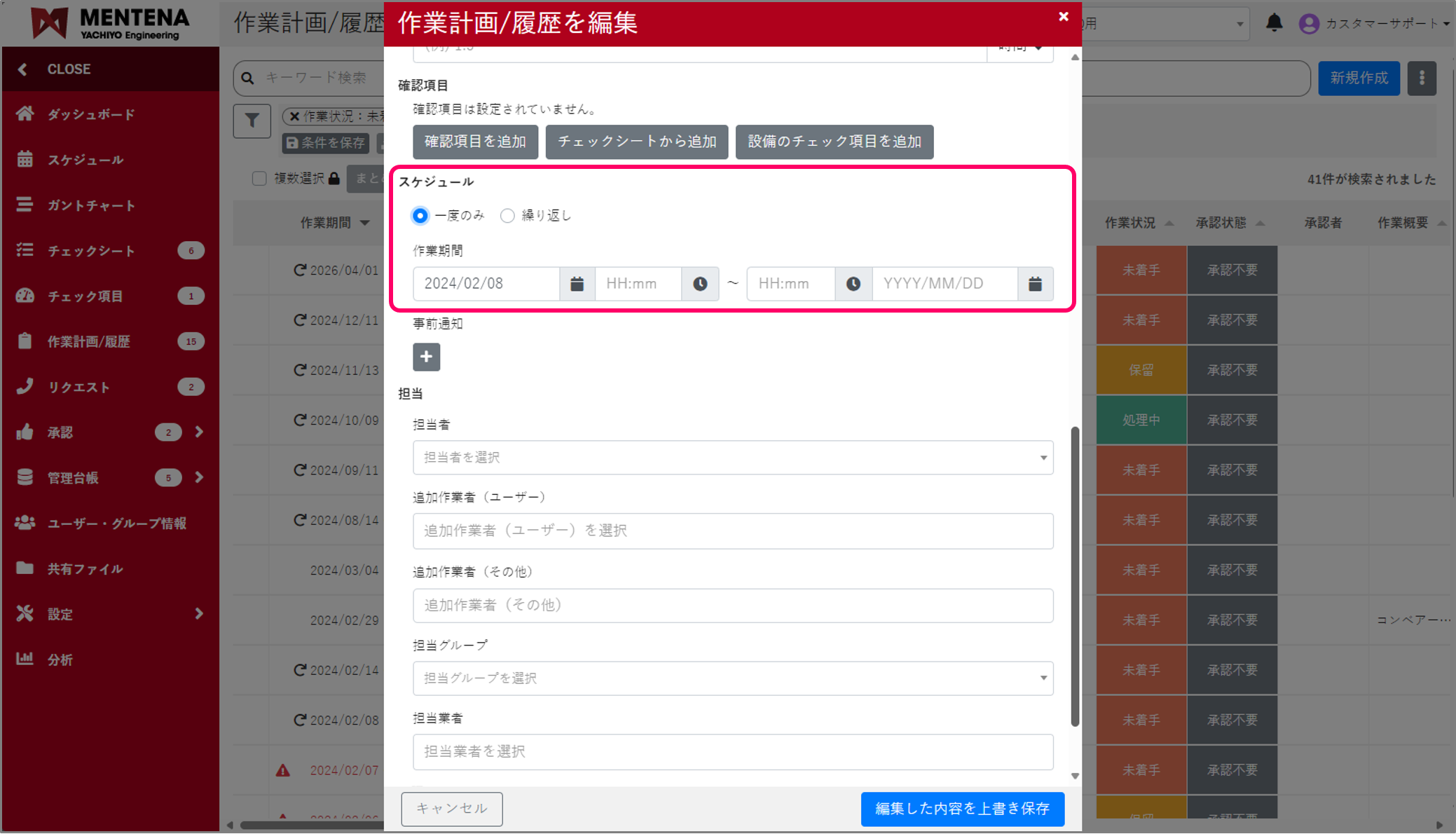Open start date calendar picker icon
This screenshot has width=1456, height=834.
tap(577, 284)
